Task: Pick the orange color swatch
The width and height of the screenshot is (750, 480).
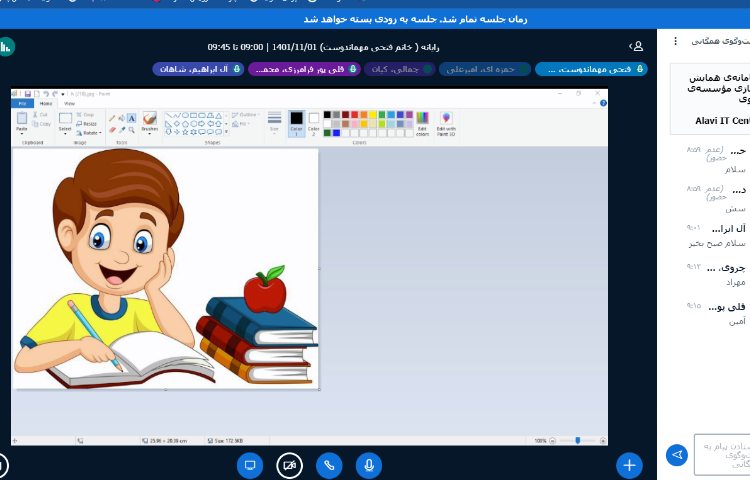Action: point(364,115)
